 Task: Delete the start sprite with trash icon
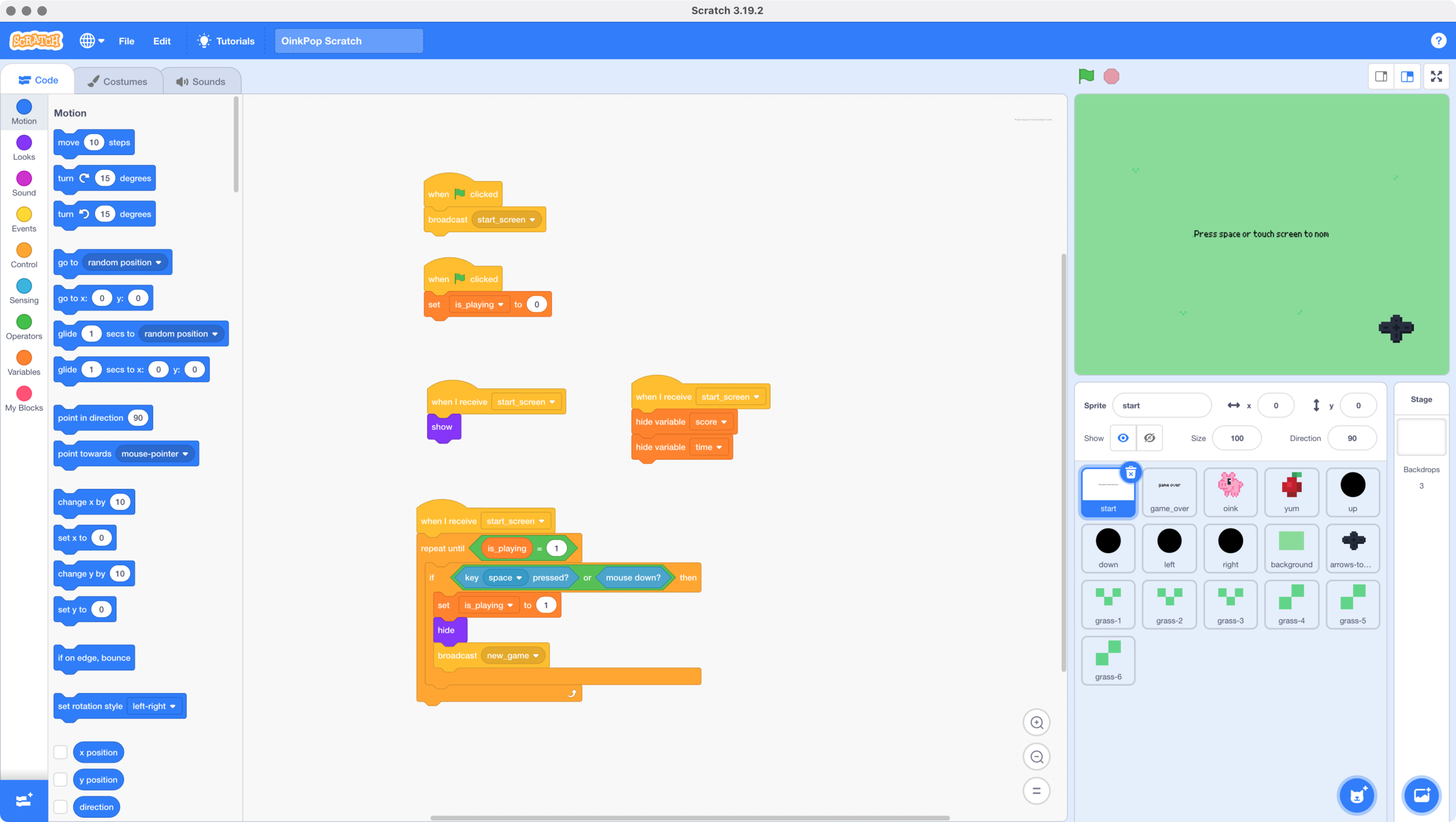click(x=1131, y=473)
